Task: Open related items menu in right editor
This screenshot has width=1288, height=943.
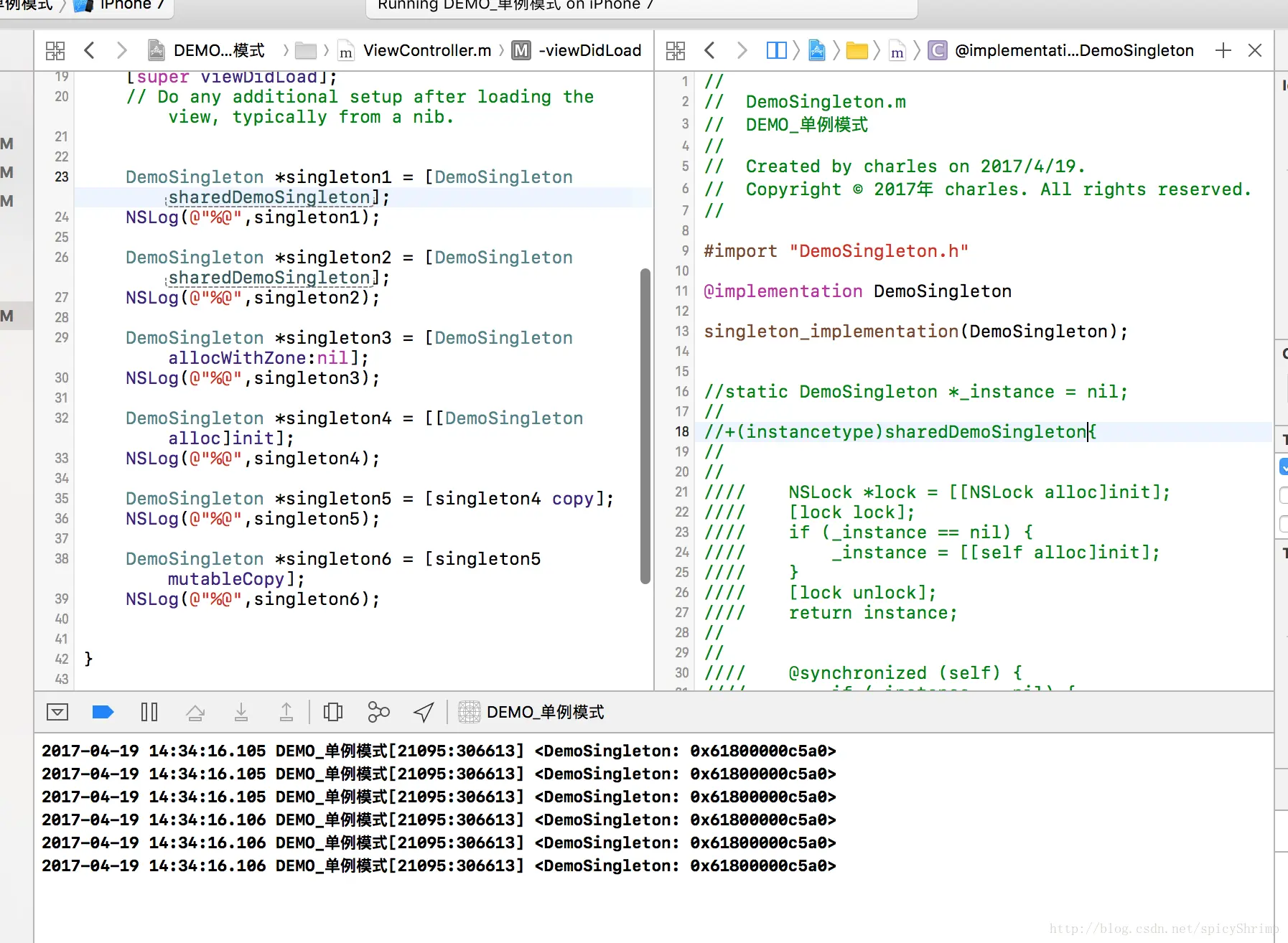Action: [x=676, y=50]
